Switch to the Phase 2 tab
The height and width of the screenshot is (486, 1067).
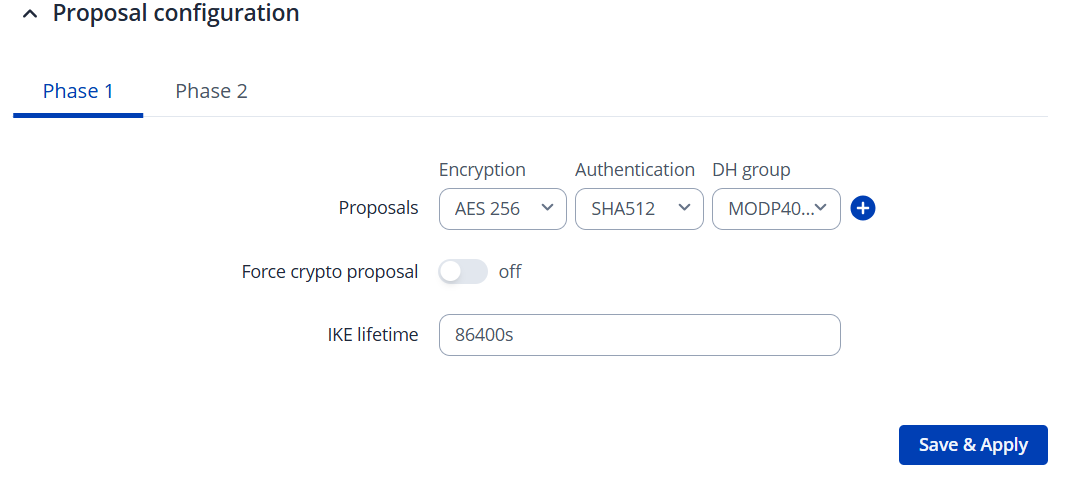211,91
